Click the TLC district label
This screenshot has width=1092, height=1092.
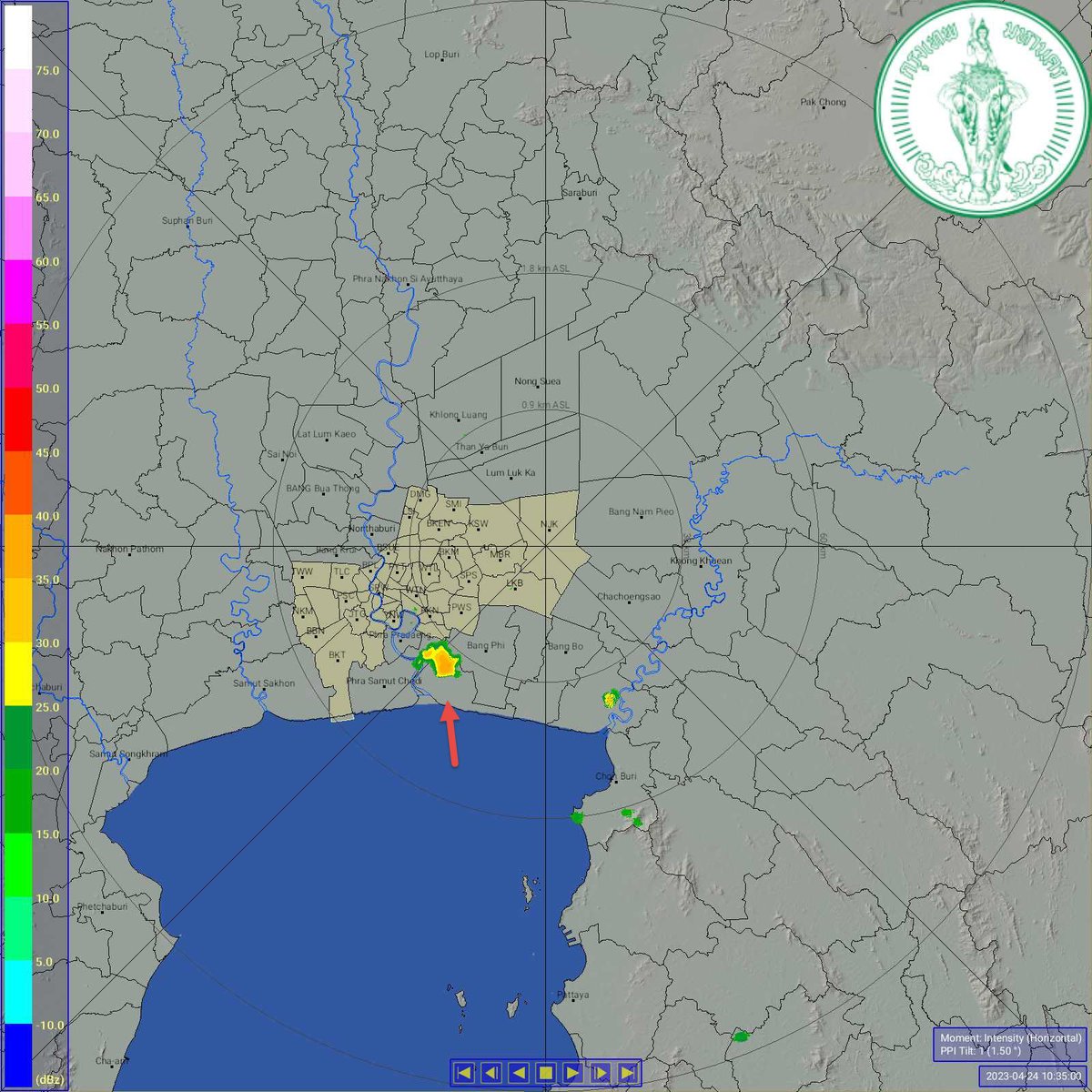341,571
